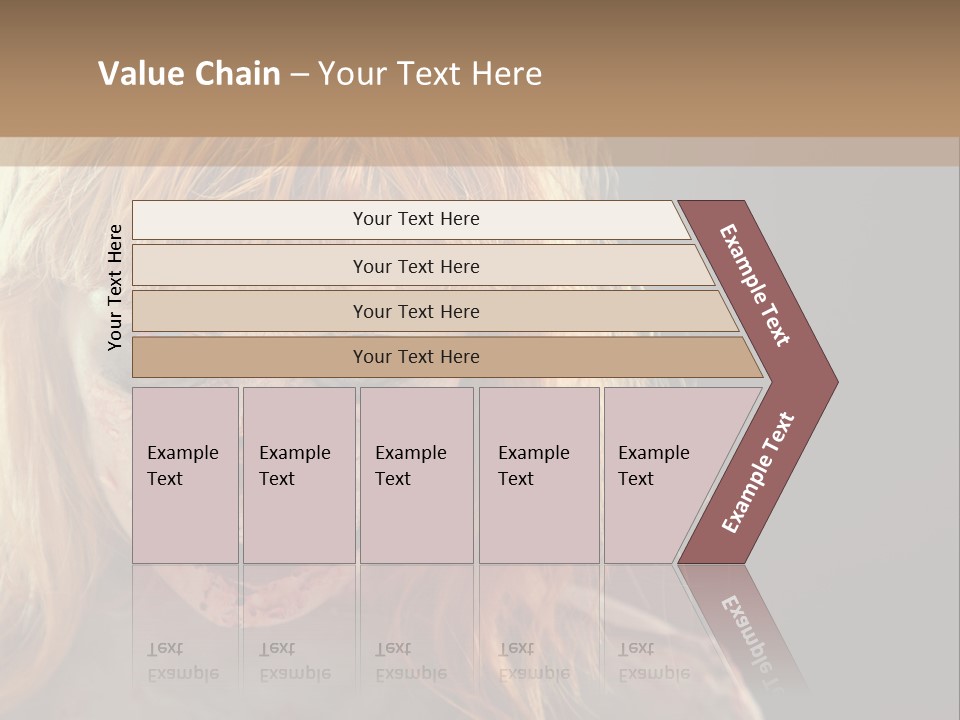960x720 pixels.
Task: Select the second 'Your Text Here' bar
Action: (x=422, y=265)
